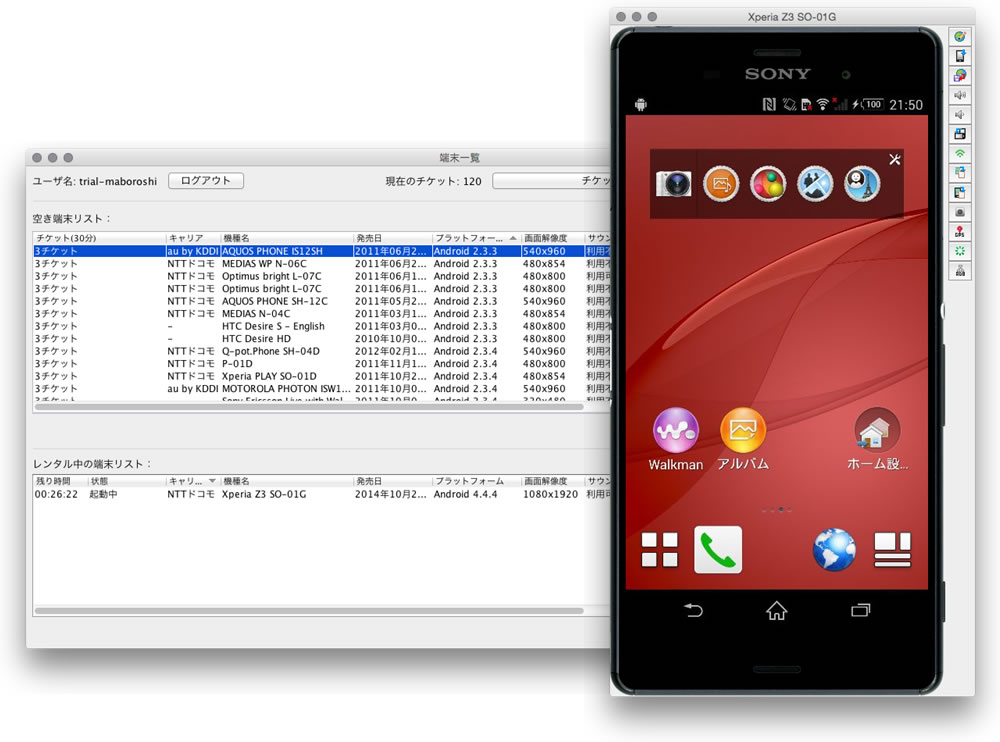Launch the globe browser in the phone dock

point(834,550)
